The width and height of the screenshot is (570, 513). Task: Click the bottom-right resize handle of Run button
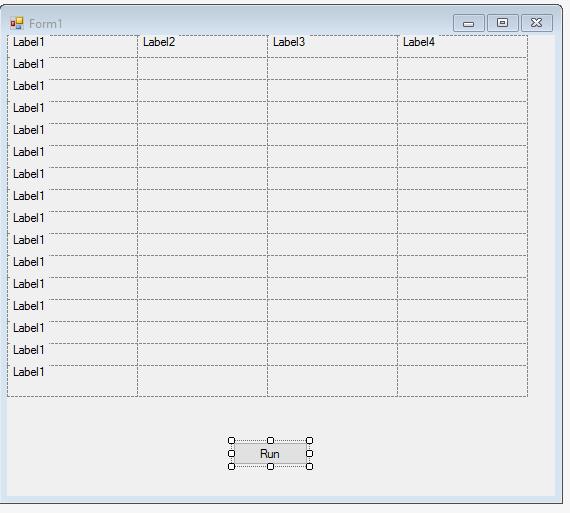click(x=309, y=466)
